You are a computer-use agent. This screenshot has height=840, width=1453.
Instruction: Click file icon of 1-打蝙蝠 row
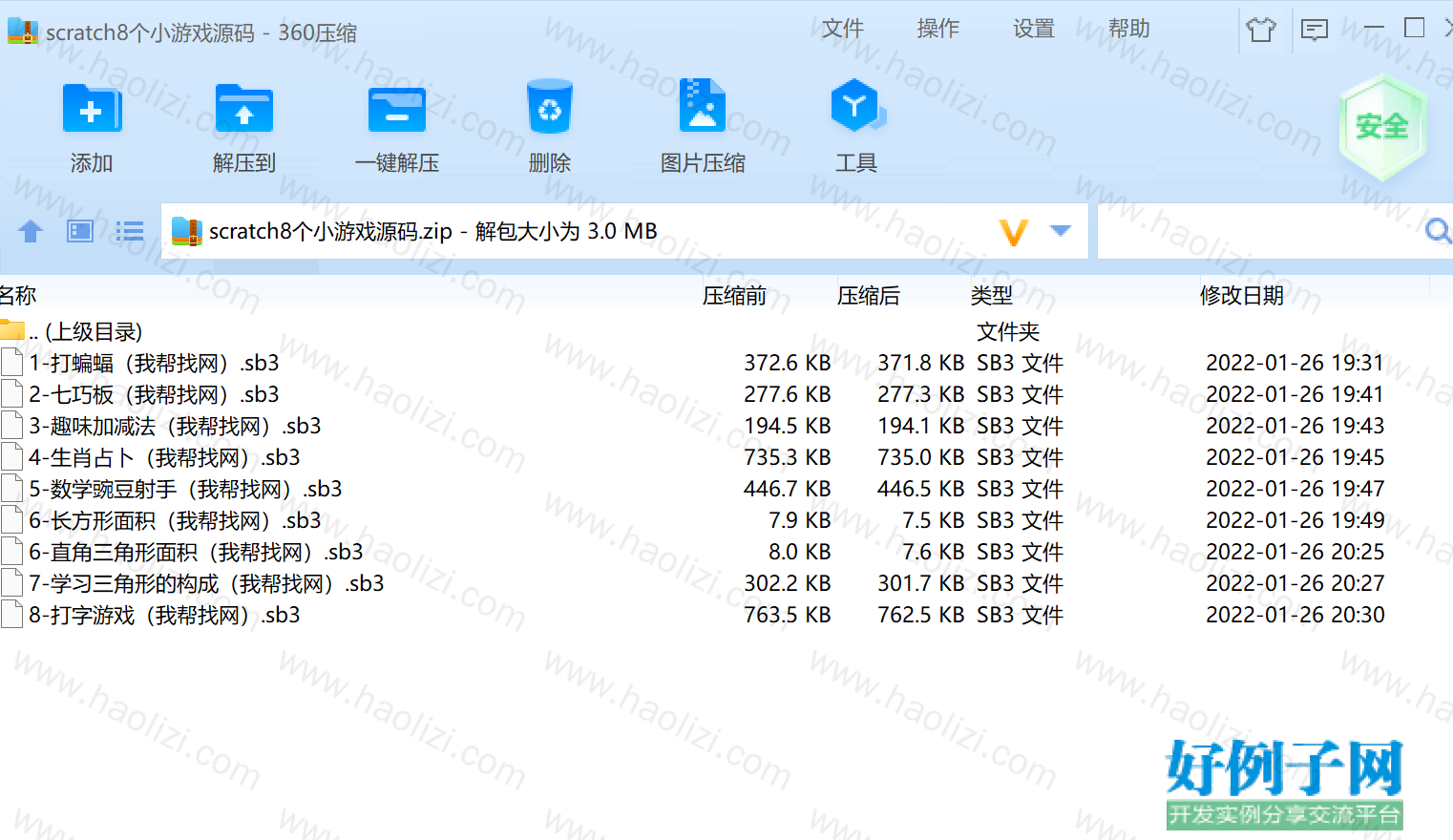12,363
